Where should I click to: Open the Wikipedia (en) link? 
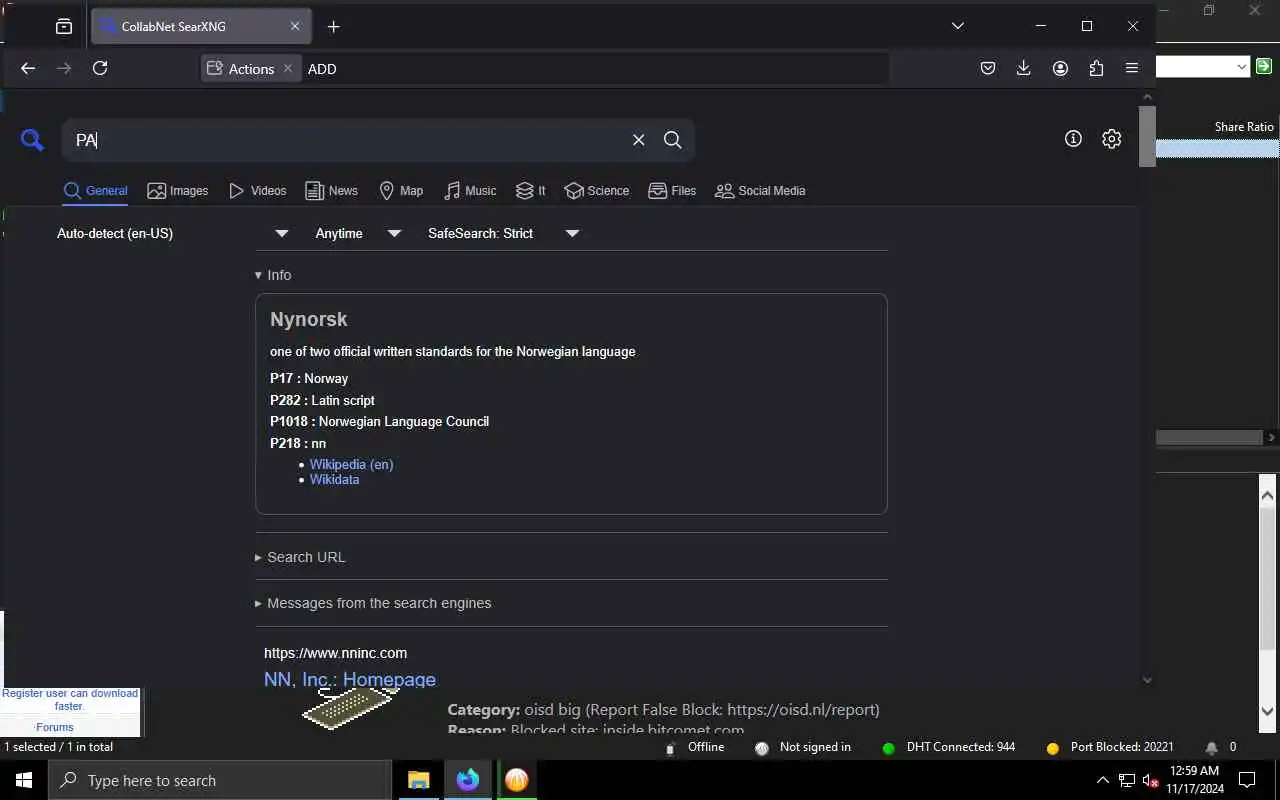pos(351,464)
